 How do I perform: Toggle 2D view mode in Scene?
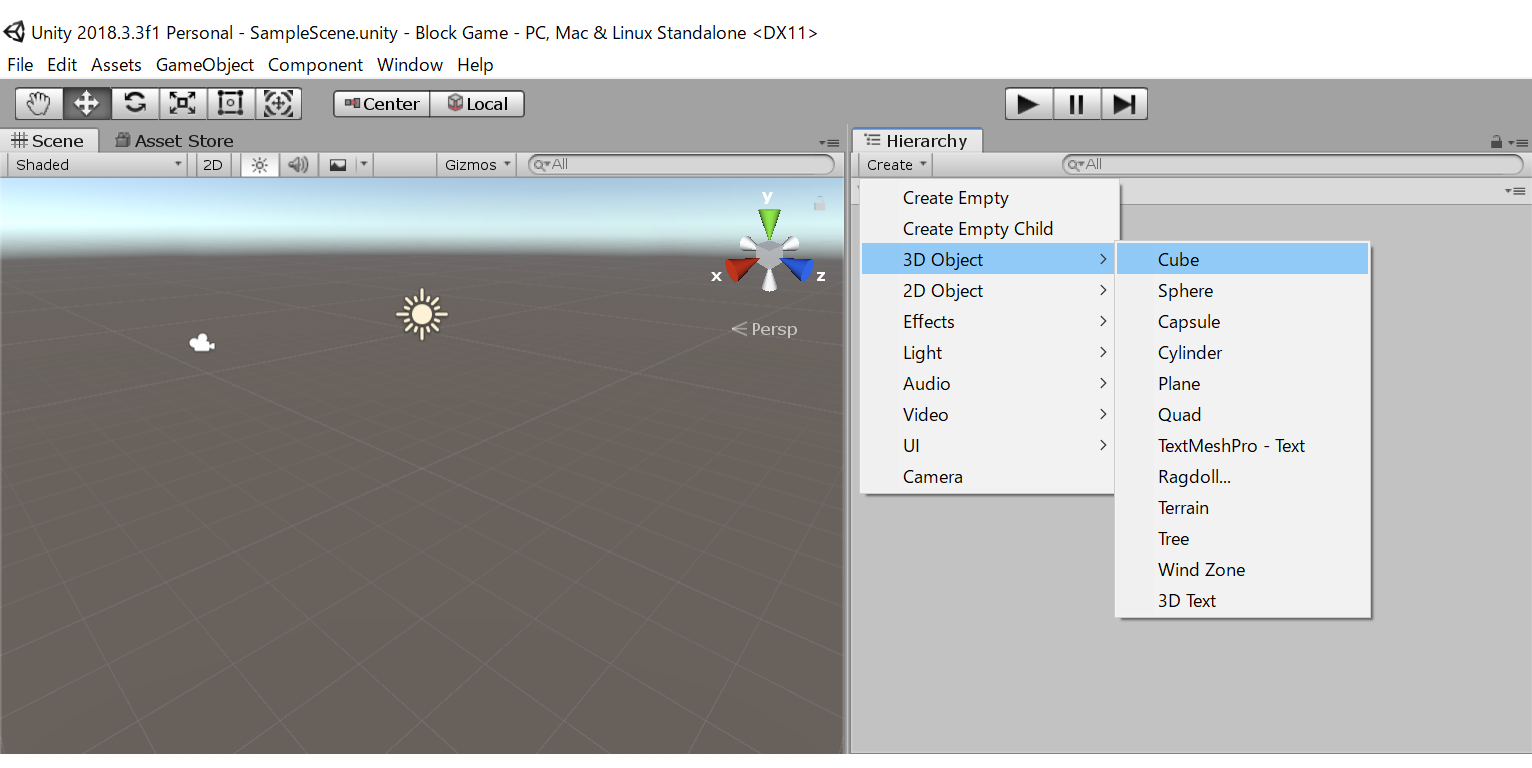click(x=213, y=165)
